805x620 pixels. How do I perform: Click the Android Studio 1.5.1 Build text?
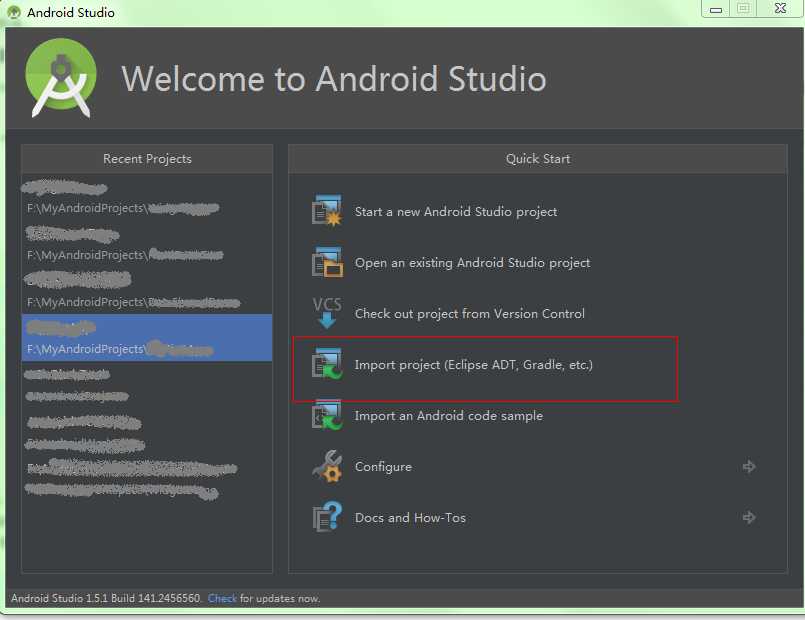(x=106, y=598)
